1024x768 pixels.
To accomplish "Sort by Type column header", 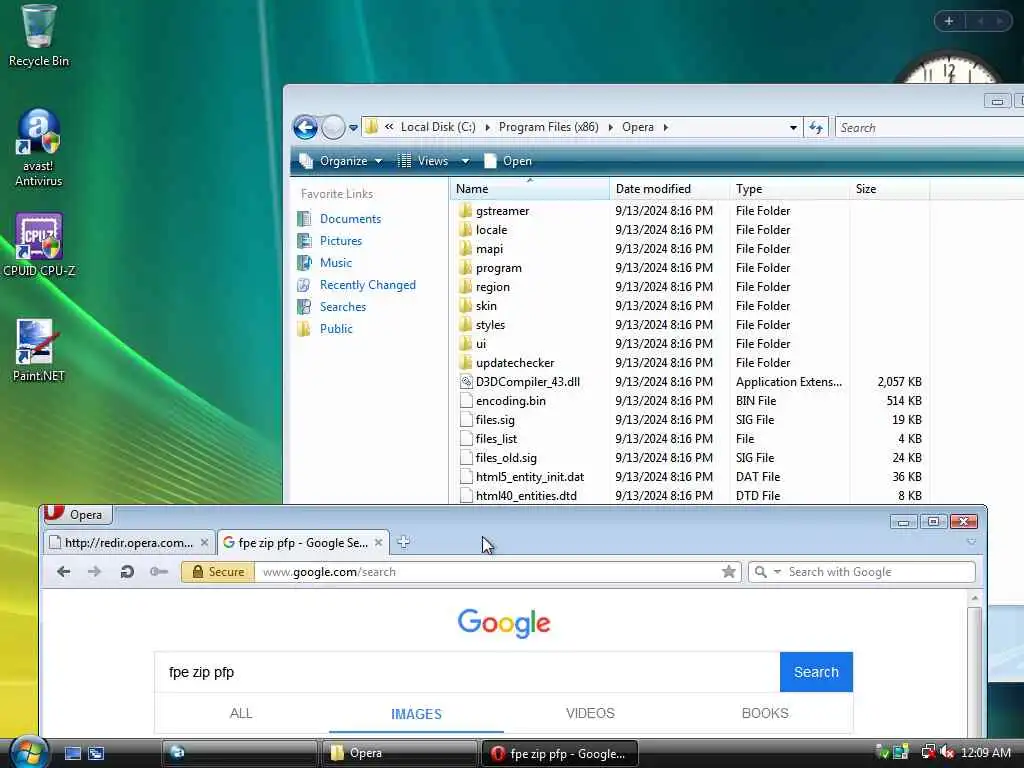I will 790,189.
